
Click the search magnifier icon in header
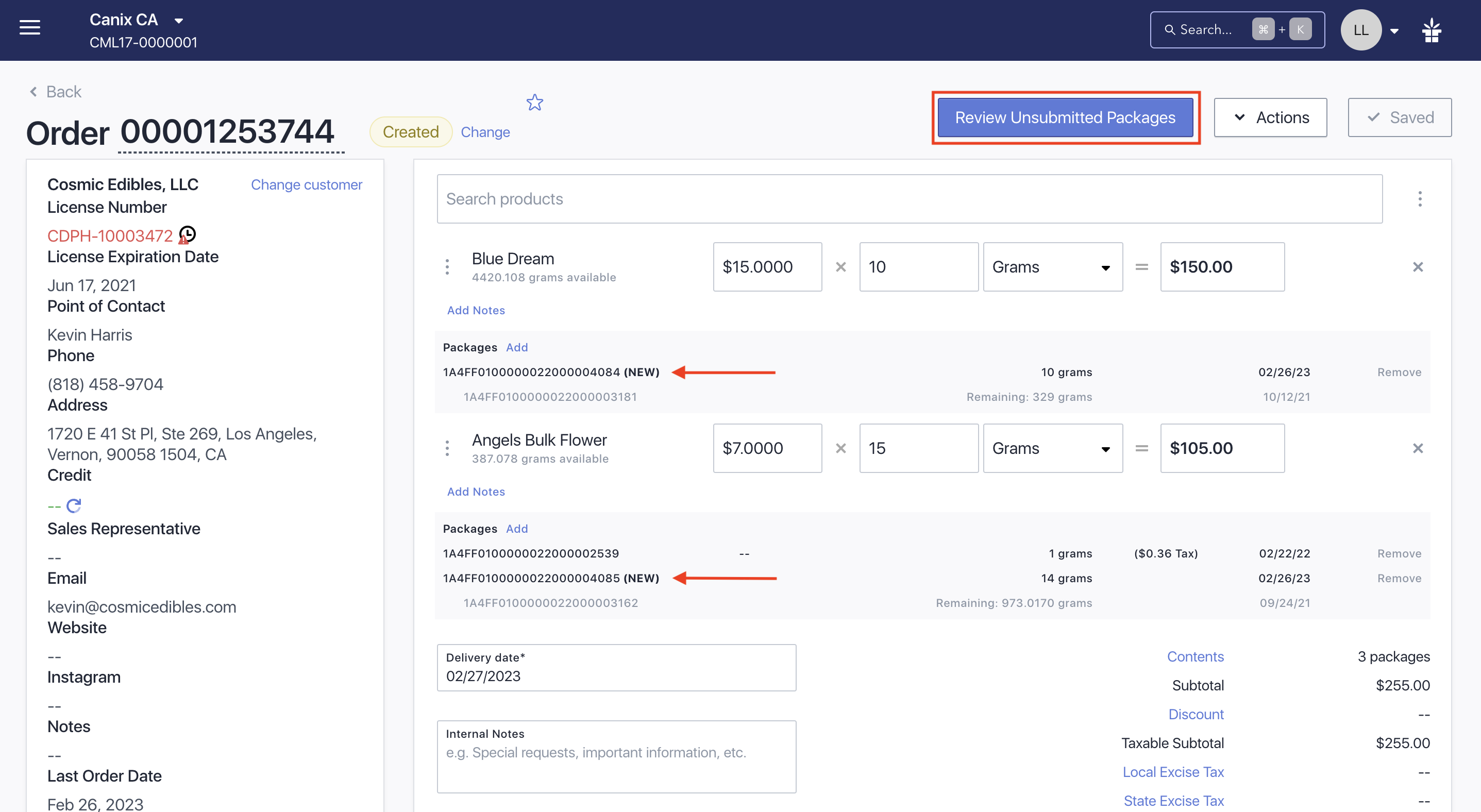click(1169, 29)
